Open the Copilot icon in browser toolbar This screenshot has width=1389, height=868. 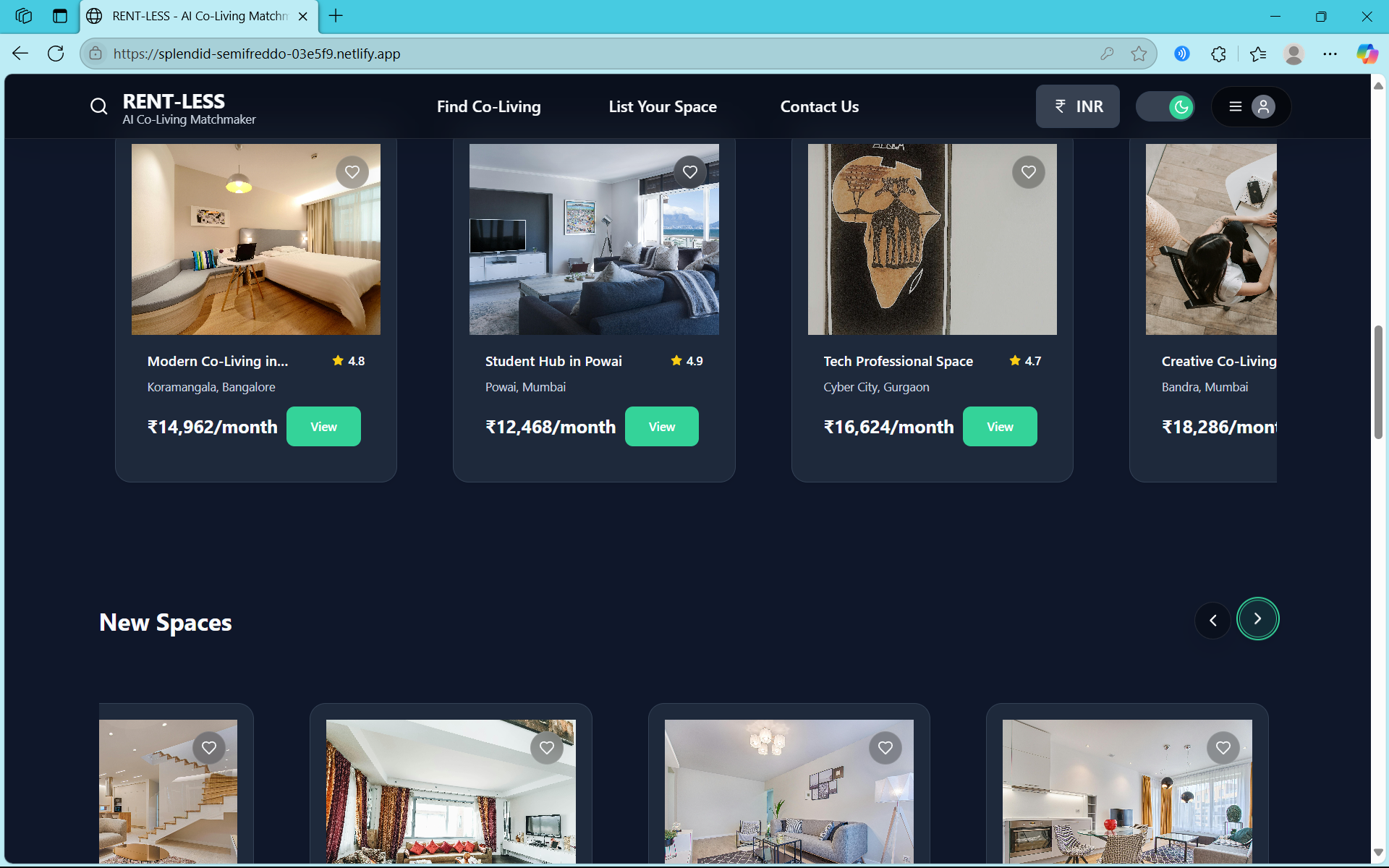(1367, 54)
